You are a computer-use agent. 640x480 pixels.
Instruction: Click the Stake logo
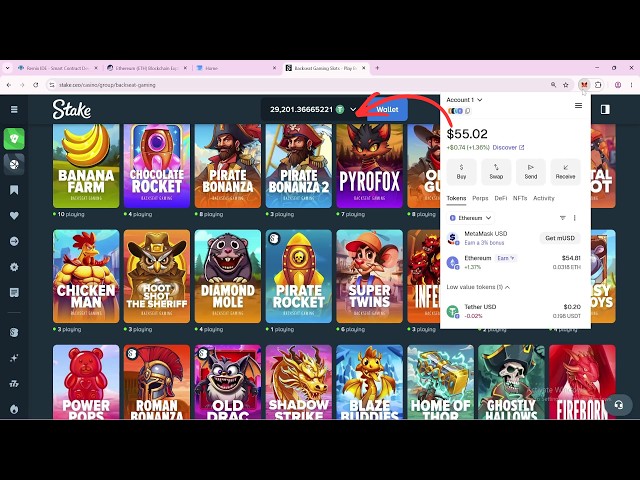pyautogui.click(x=71, y=109)
